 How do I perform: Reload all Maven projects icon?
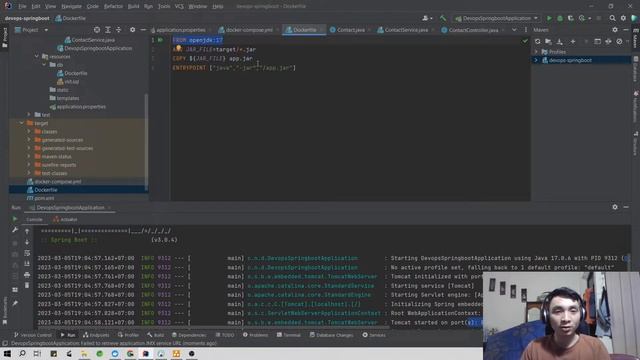tap(538, 42)
